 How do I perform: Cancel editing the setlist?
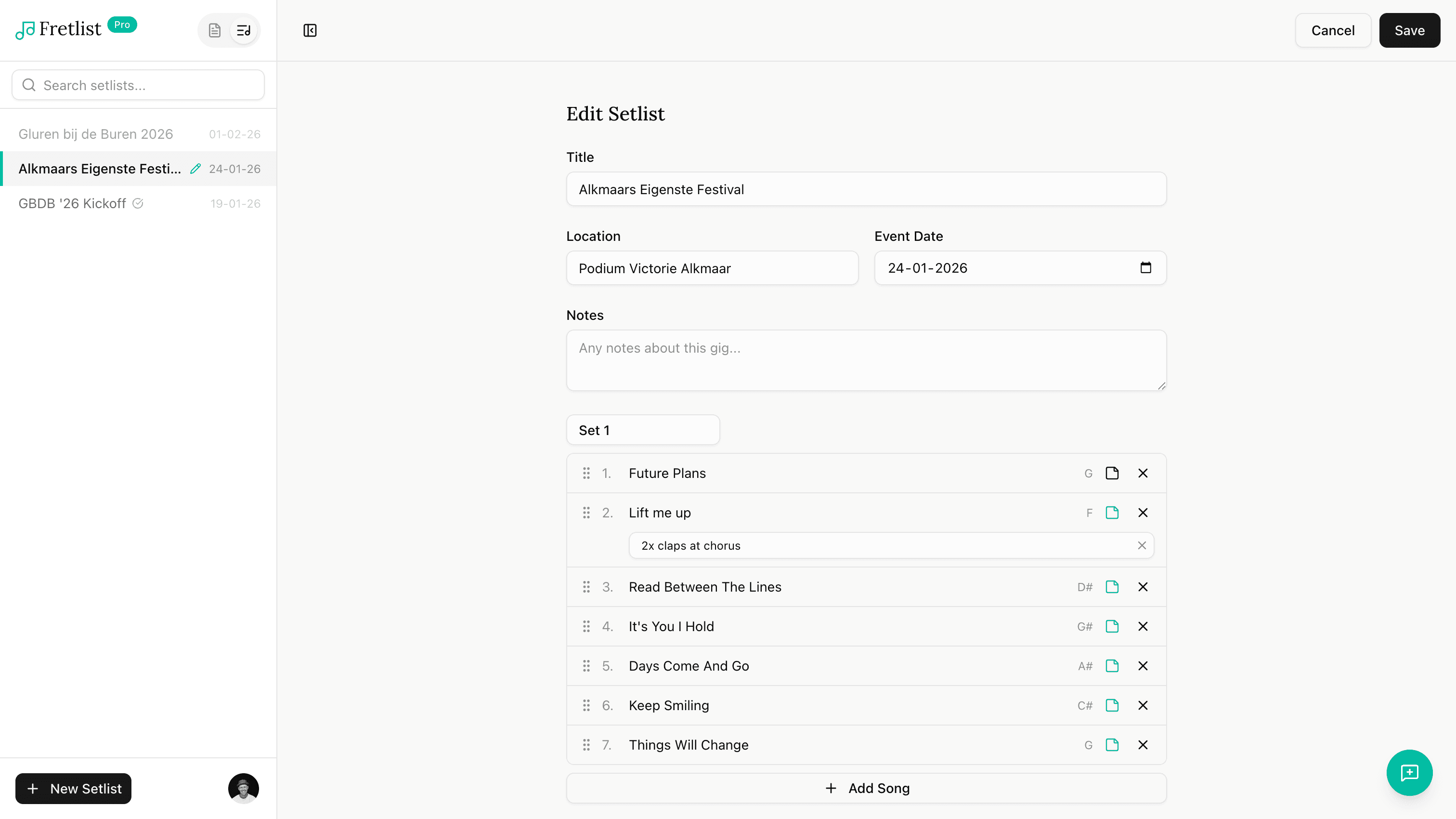pos(1333,30)
